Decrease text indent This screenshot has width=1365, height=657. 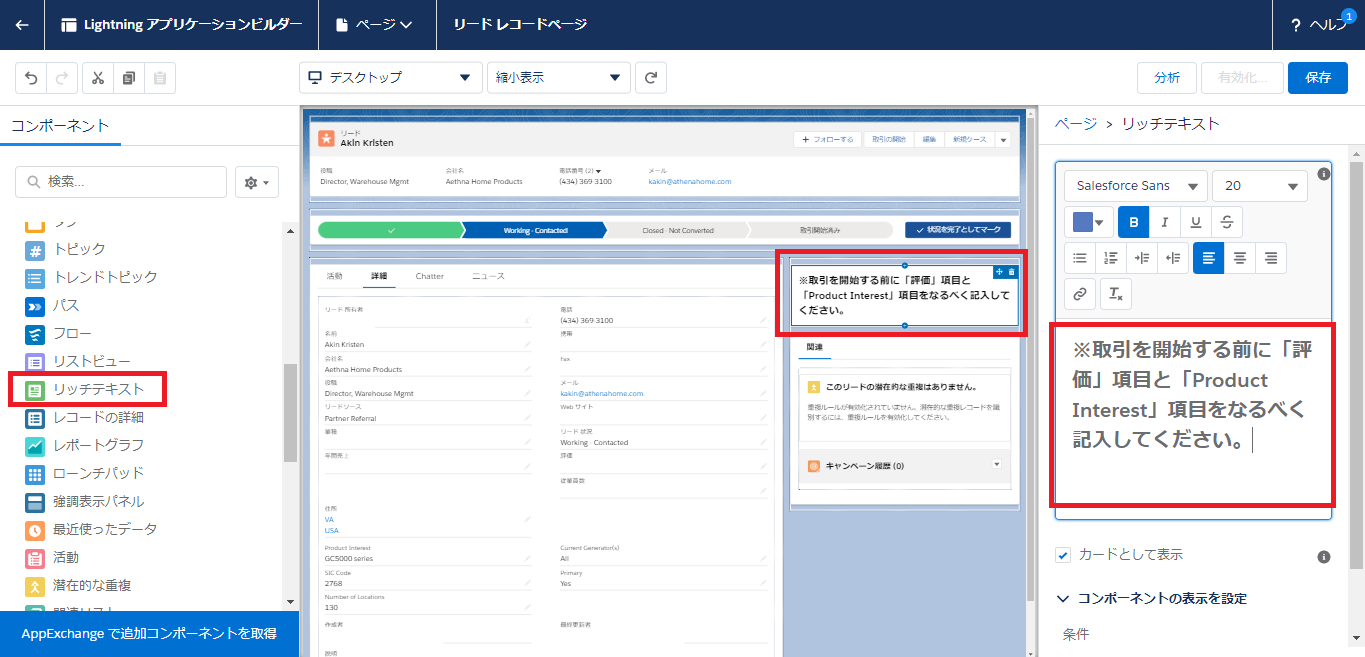[x=1173, y=258]
